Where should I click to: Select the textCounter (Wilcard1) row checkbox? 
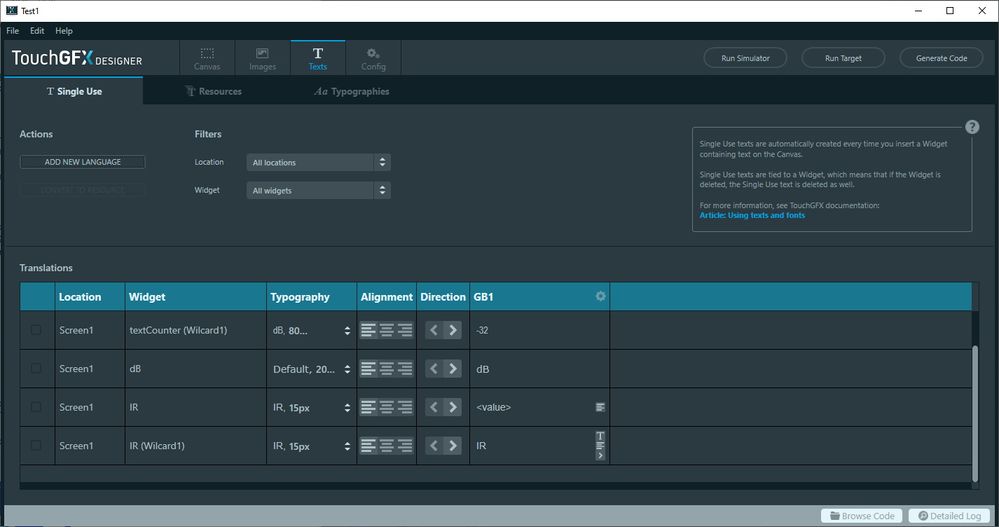[36, 330]
